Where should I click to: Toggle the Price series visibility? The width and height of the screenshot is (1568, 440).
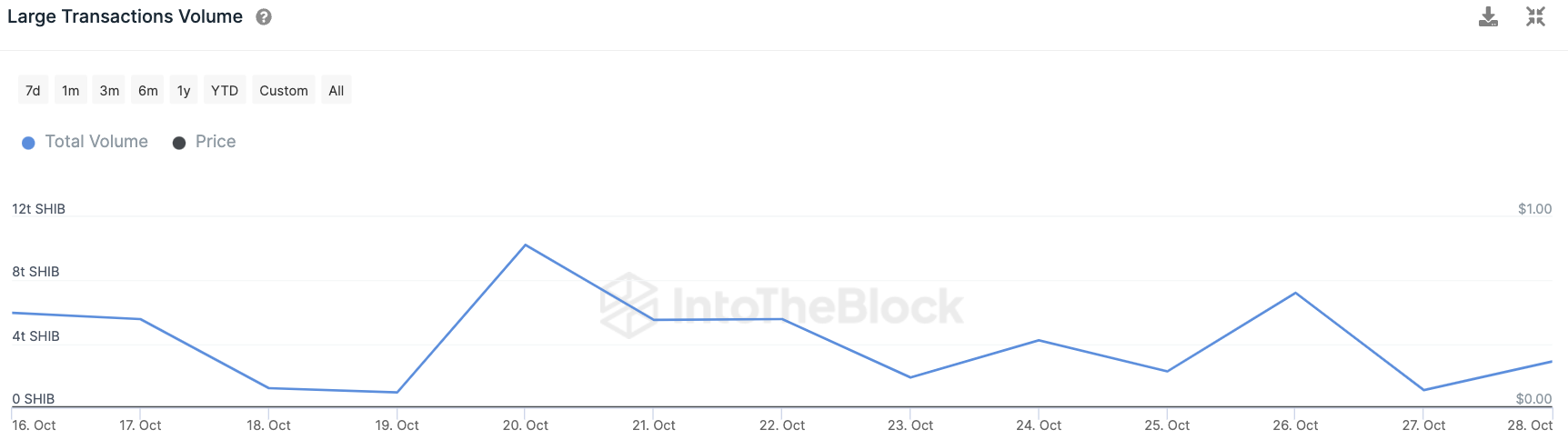(215, 142)
